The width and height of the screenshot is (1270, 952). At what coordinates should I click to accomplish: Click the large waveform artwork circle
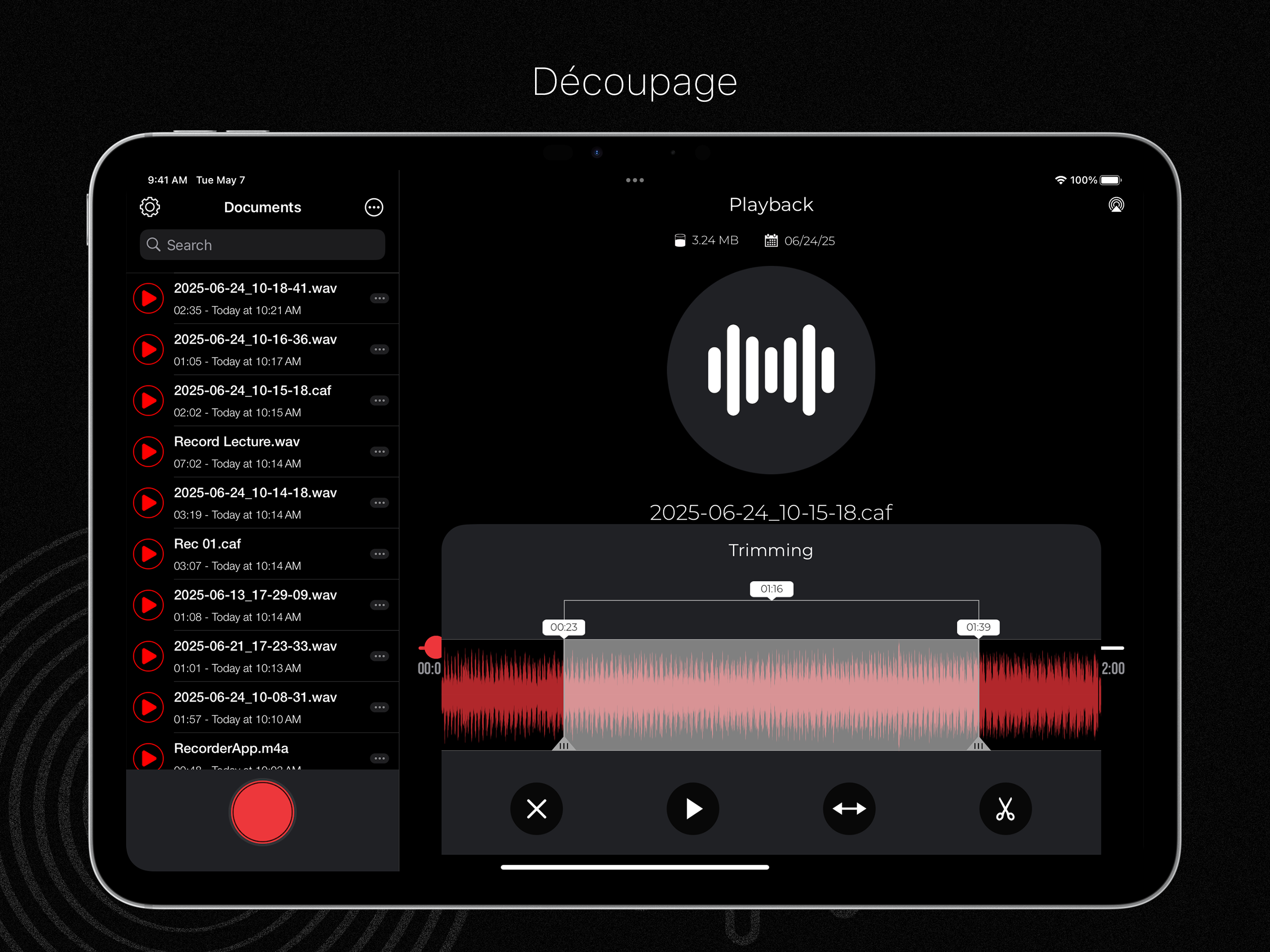pyautogui.click(x=771, y=370)
